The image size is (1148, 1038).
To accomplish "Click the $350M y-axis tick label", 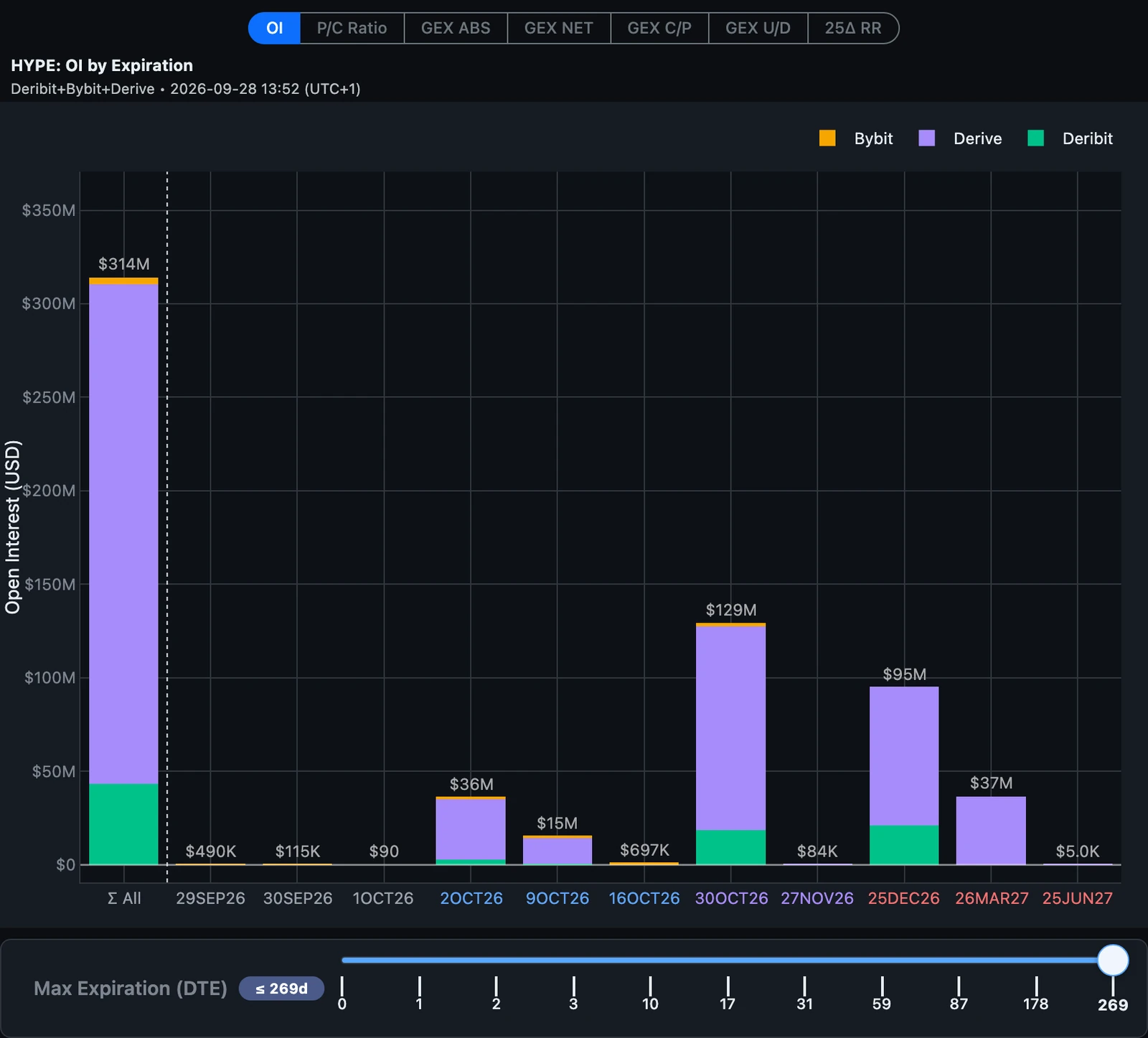I will point(49,210).
